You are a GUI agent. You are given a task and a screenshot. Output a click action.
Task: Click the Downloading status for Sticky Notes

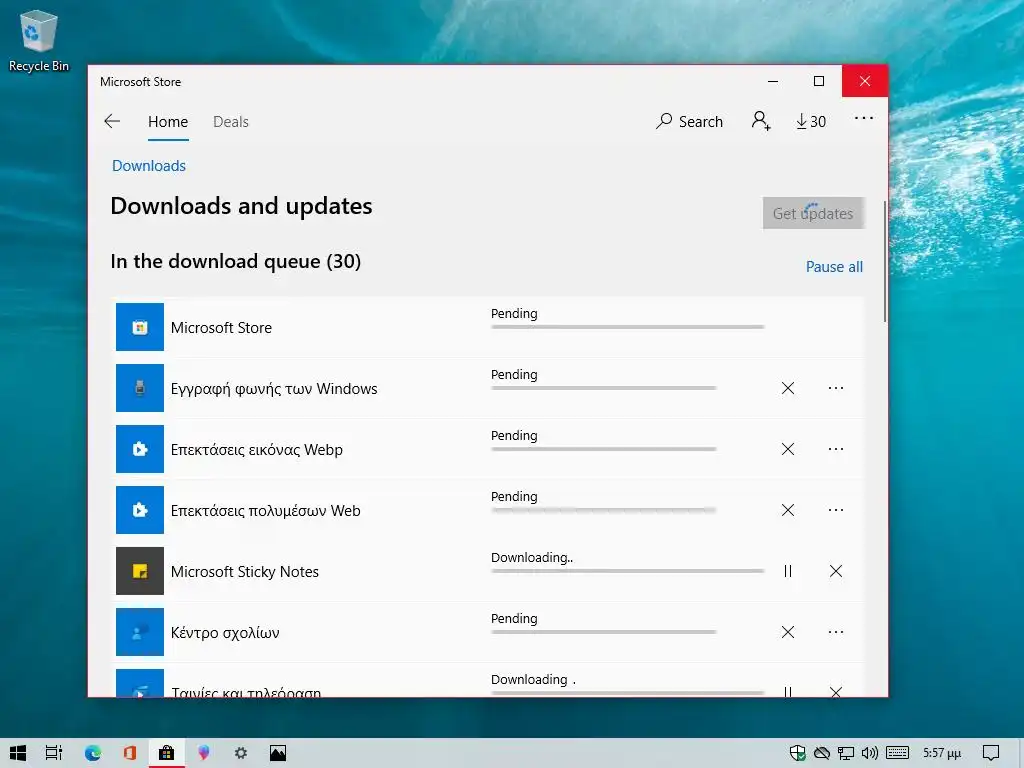pyautogui.click(x=532, y=558)
